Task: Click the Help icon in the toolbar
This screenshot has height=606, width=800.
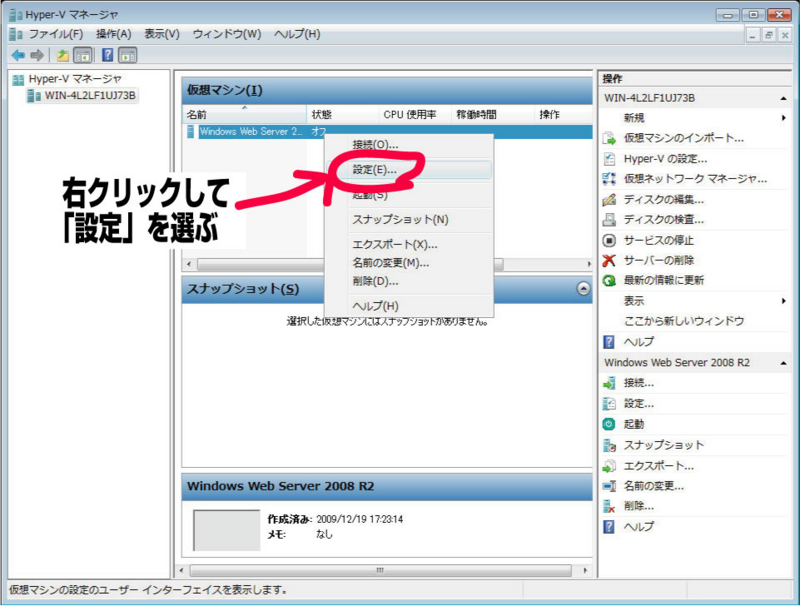Action: [105, 55]
